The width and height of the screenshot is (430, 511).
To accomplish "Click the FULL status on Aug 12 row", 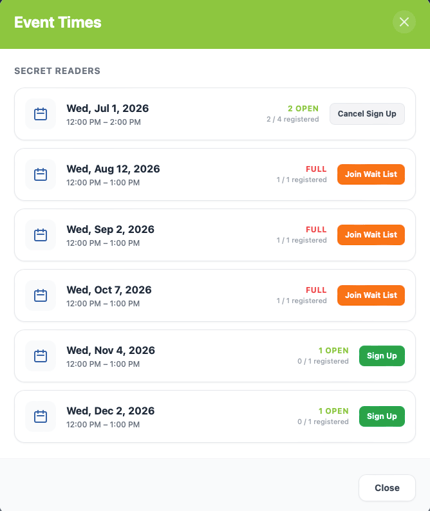I will point(316,169).
